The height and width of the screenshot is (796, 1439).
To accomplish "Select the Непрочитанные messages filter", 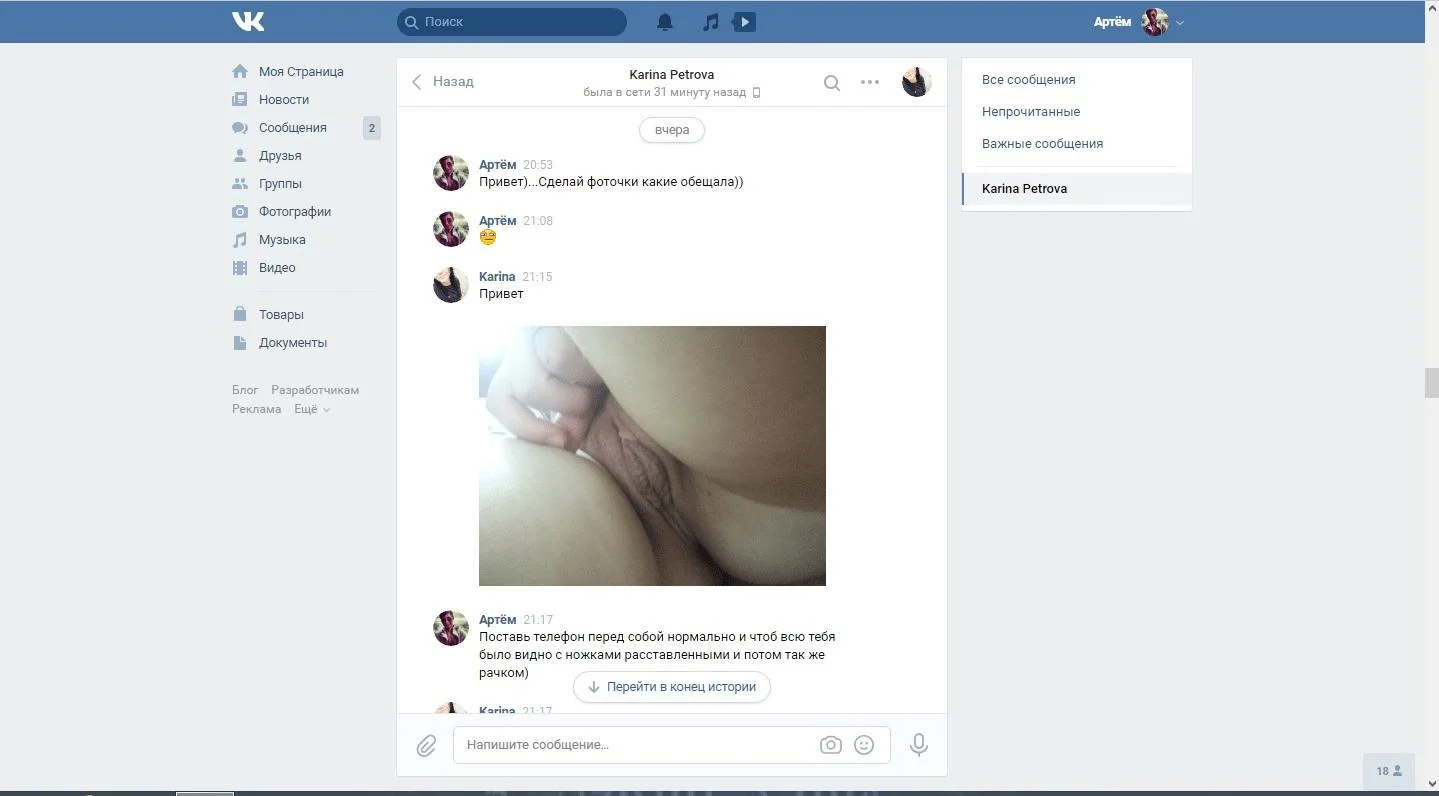I will click(1031, 112).
